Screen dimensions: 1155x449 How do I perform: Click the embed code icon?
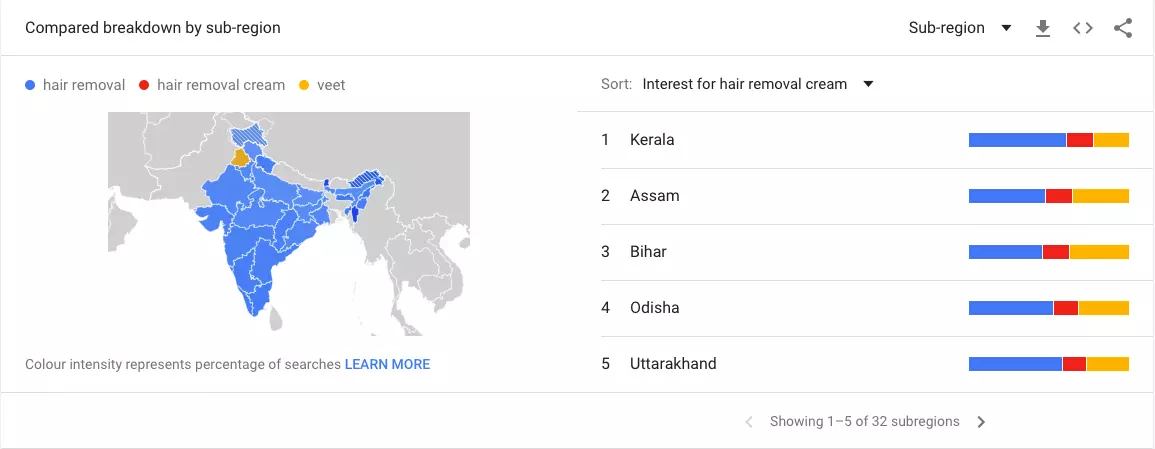click(x=1083, y=28)
